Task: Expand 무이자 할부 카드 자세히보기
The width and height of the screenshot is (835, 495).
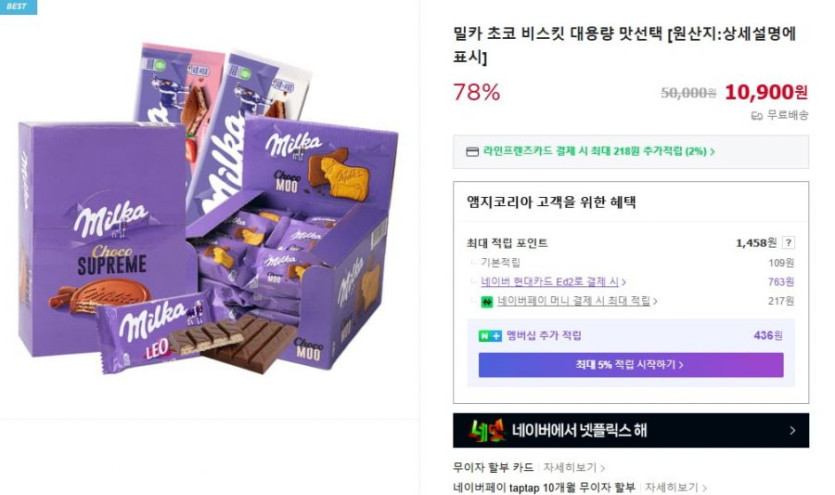Action: [574, 468]
